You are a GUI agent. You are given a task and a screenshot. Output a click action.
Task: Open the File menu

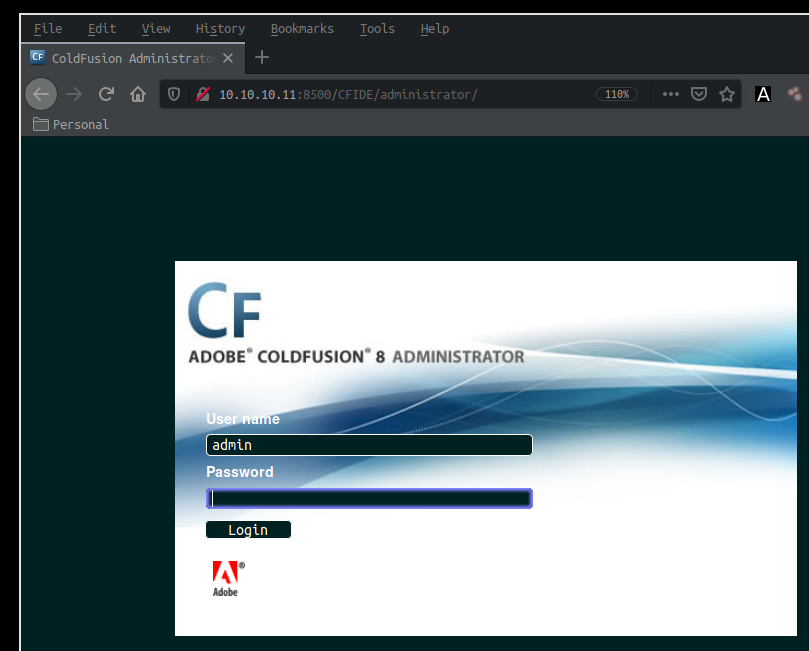click(48, 29)
